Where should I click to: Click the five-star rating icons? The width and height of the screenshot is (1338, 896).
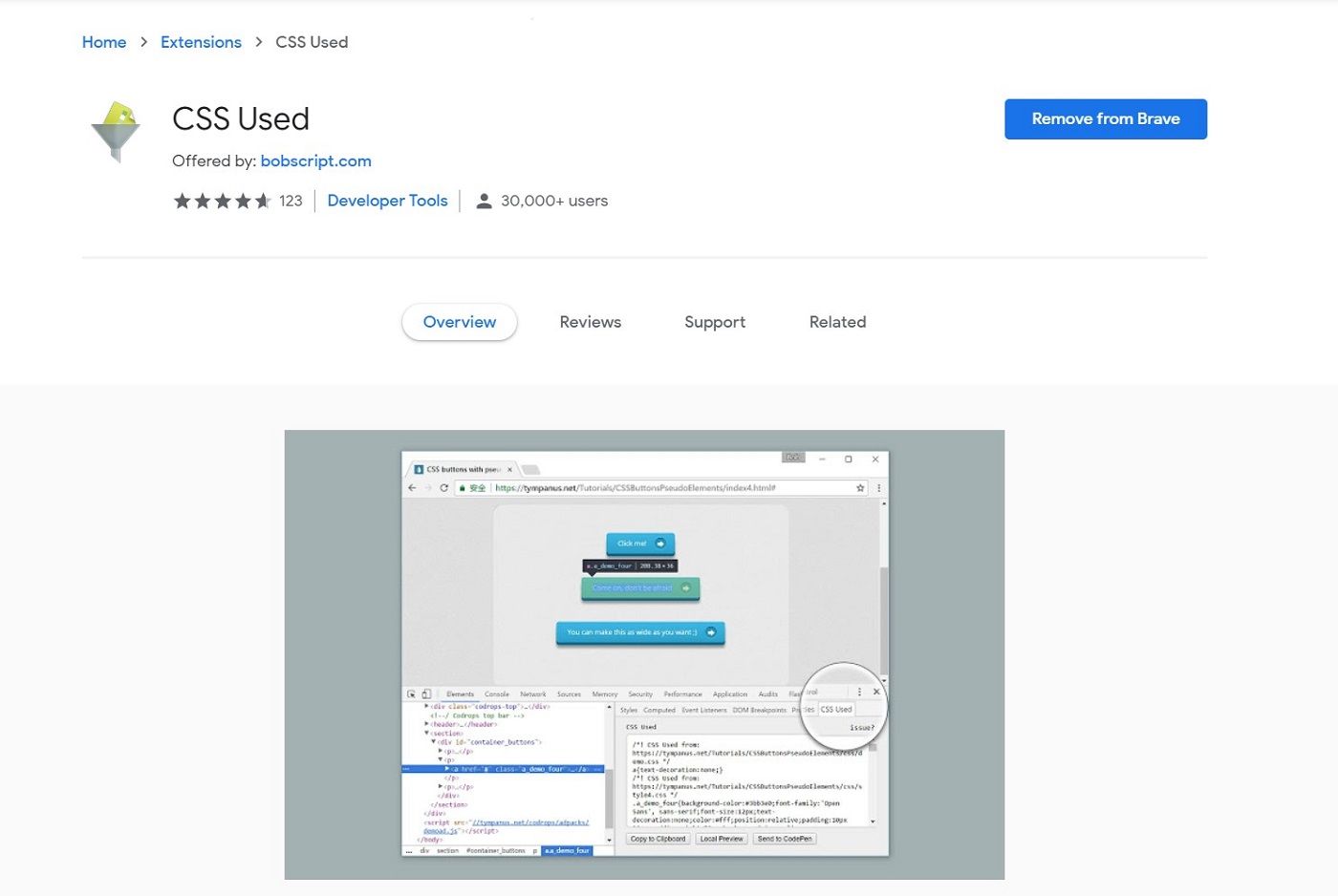tap(223, 201)
